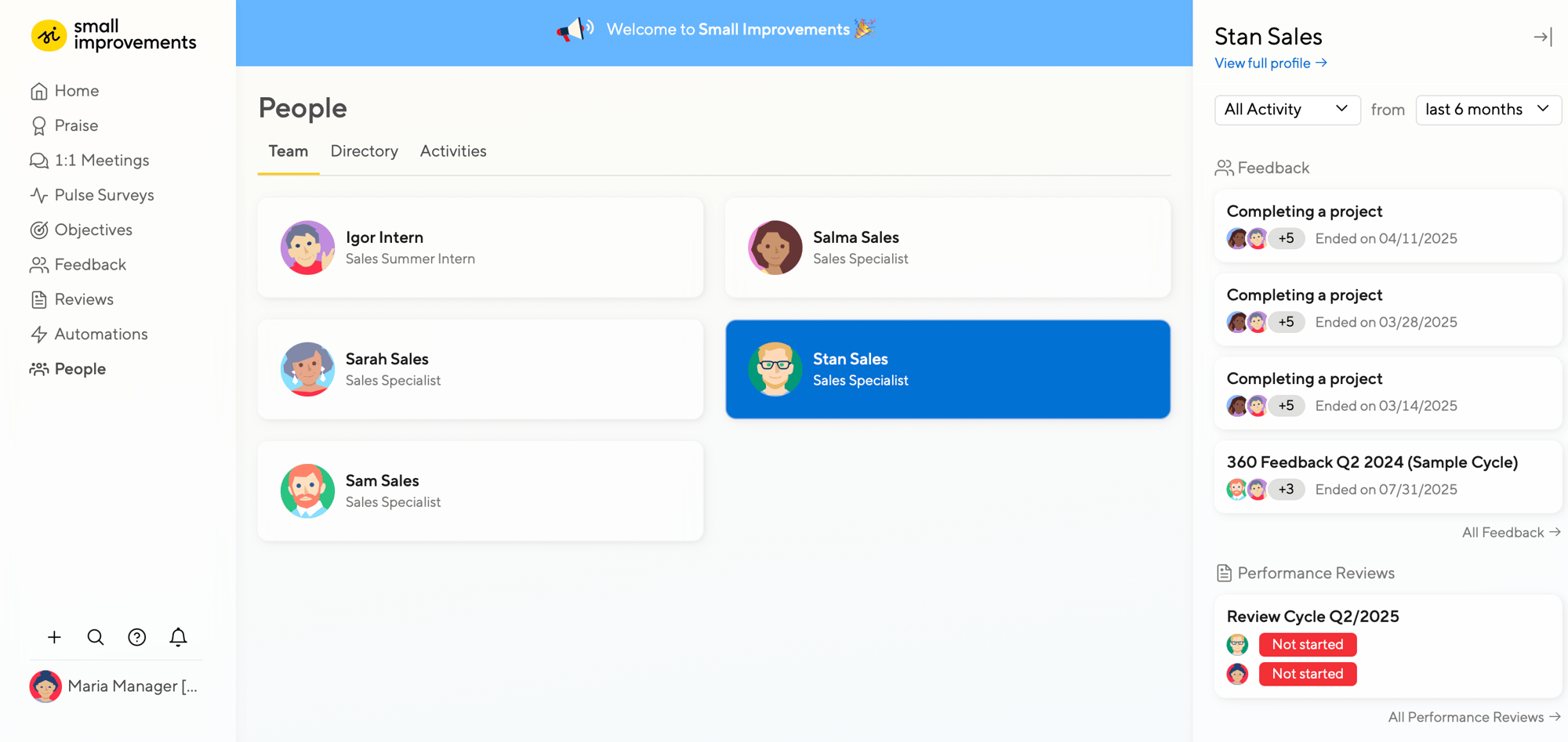This screenshot has width=1568, height=742.
Task: Open the last 6 months dropdown
Action: [1487, 110]
